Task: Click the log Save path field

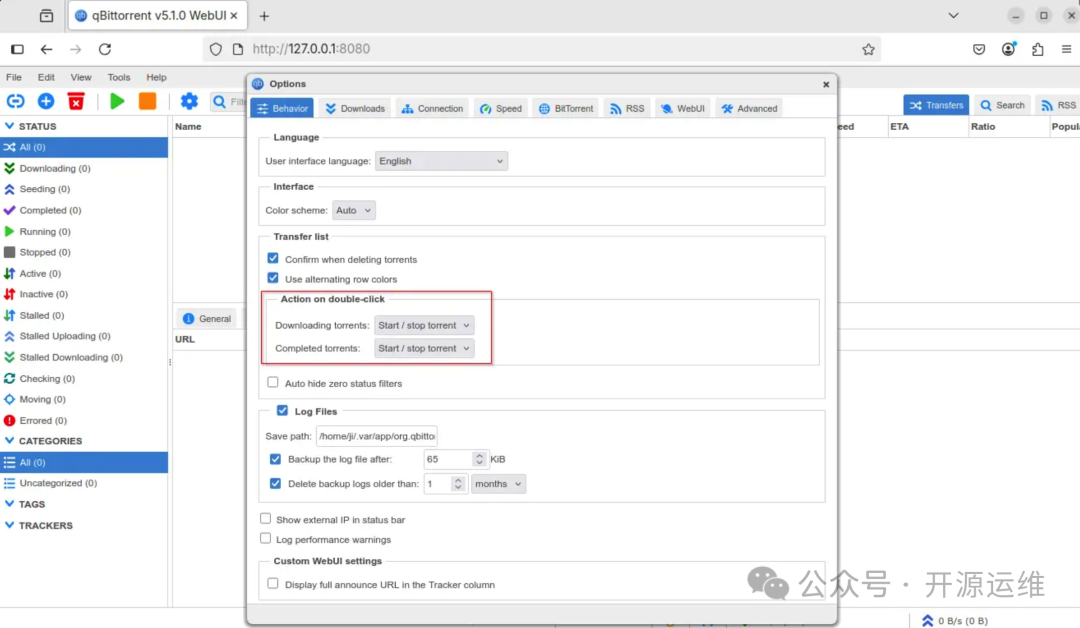Action: pyautogui.click(x=376, y=436)
